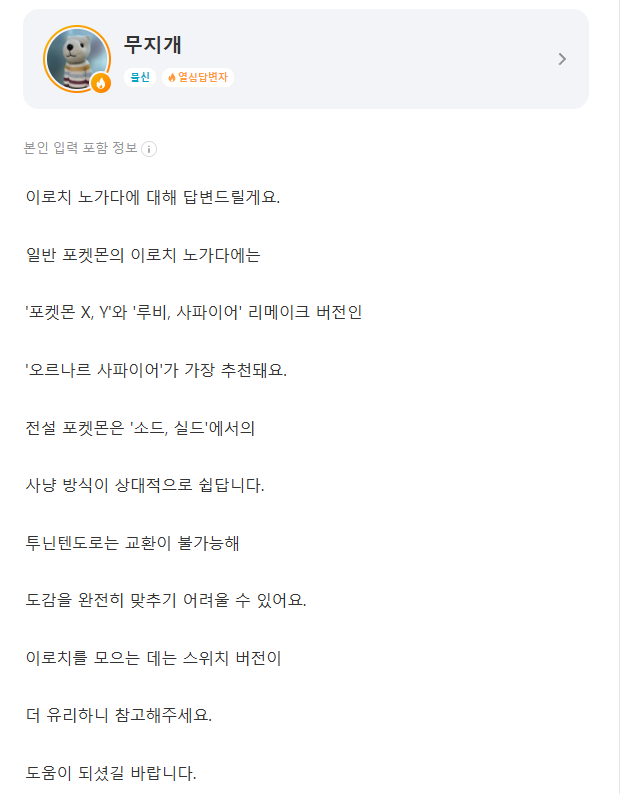Open the profile via right chevron arrow
The width and height of the screenshot is (625, 794).
point(562,59)
